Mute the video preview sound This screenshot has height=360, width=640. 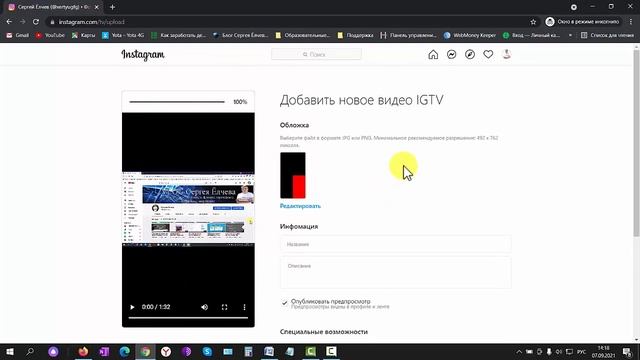(204, 307)
